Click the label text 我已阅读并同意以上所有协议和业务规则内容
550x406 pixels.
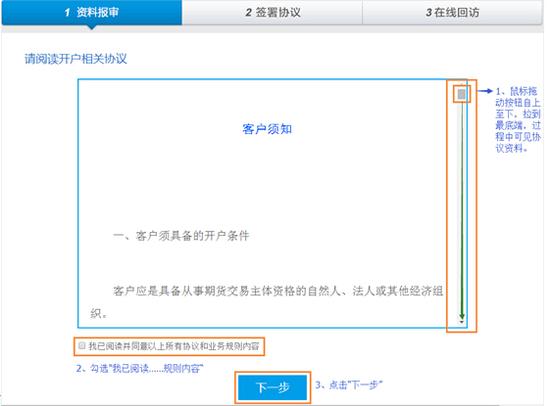pos(174,346)
